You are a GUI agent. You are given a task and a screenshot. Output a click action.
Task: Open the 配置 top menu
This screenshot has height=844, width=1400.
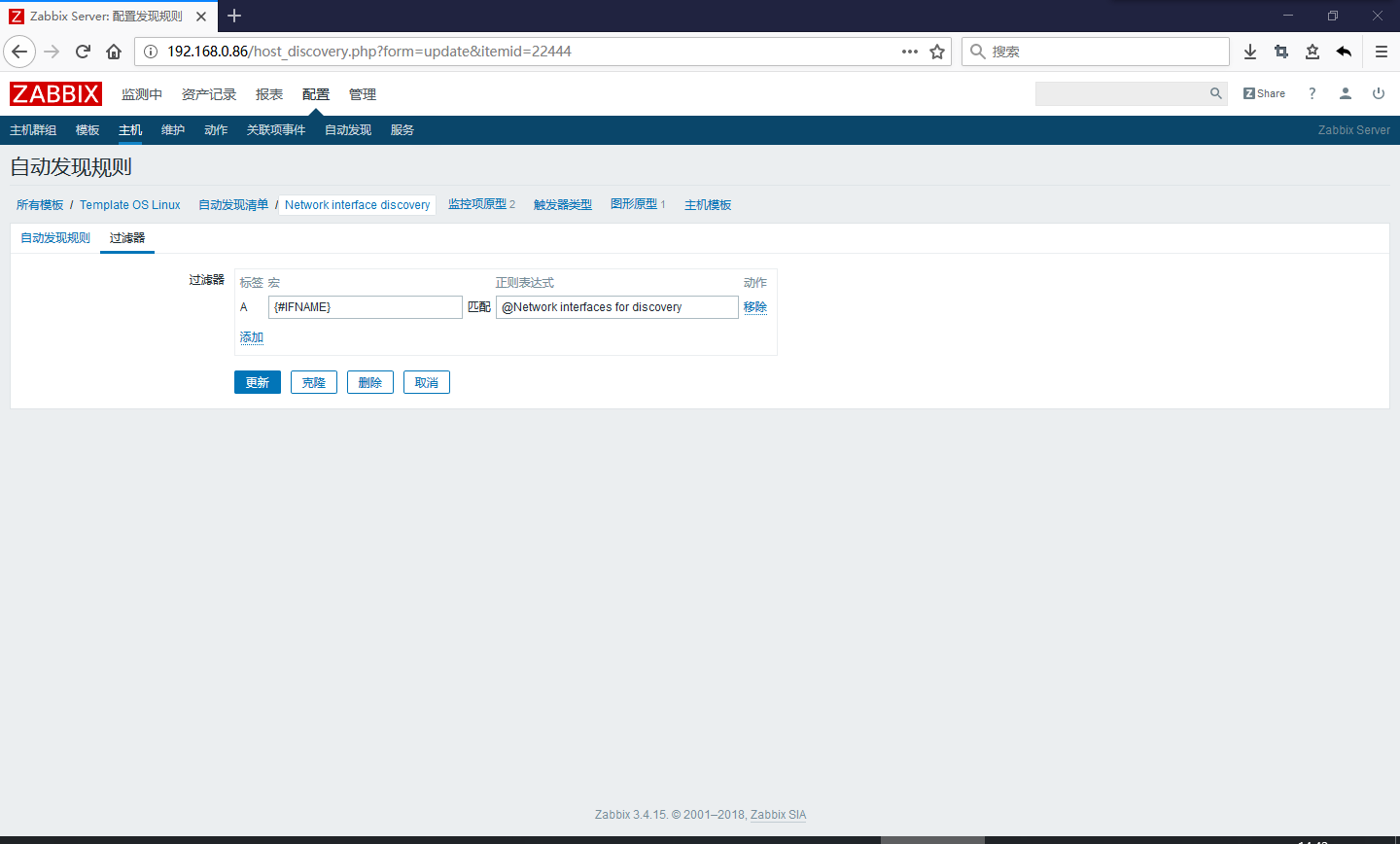[x=316, y=94]
